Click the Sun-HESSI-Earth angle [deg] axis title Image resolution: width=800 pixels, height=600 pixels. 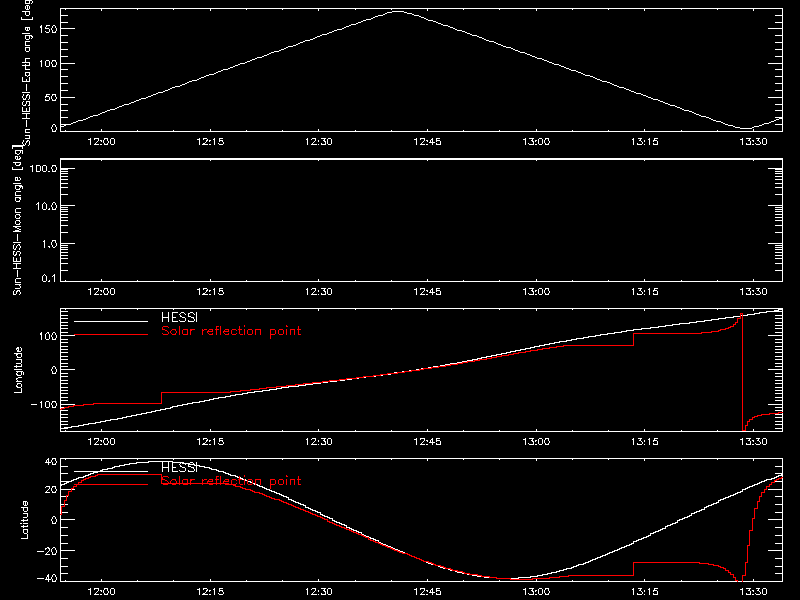point(27,73)
